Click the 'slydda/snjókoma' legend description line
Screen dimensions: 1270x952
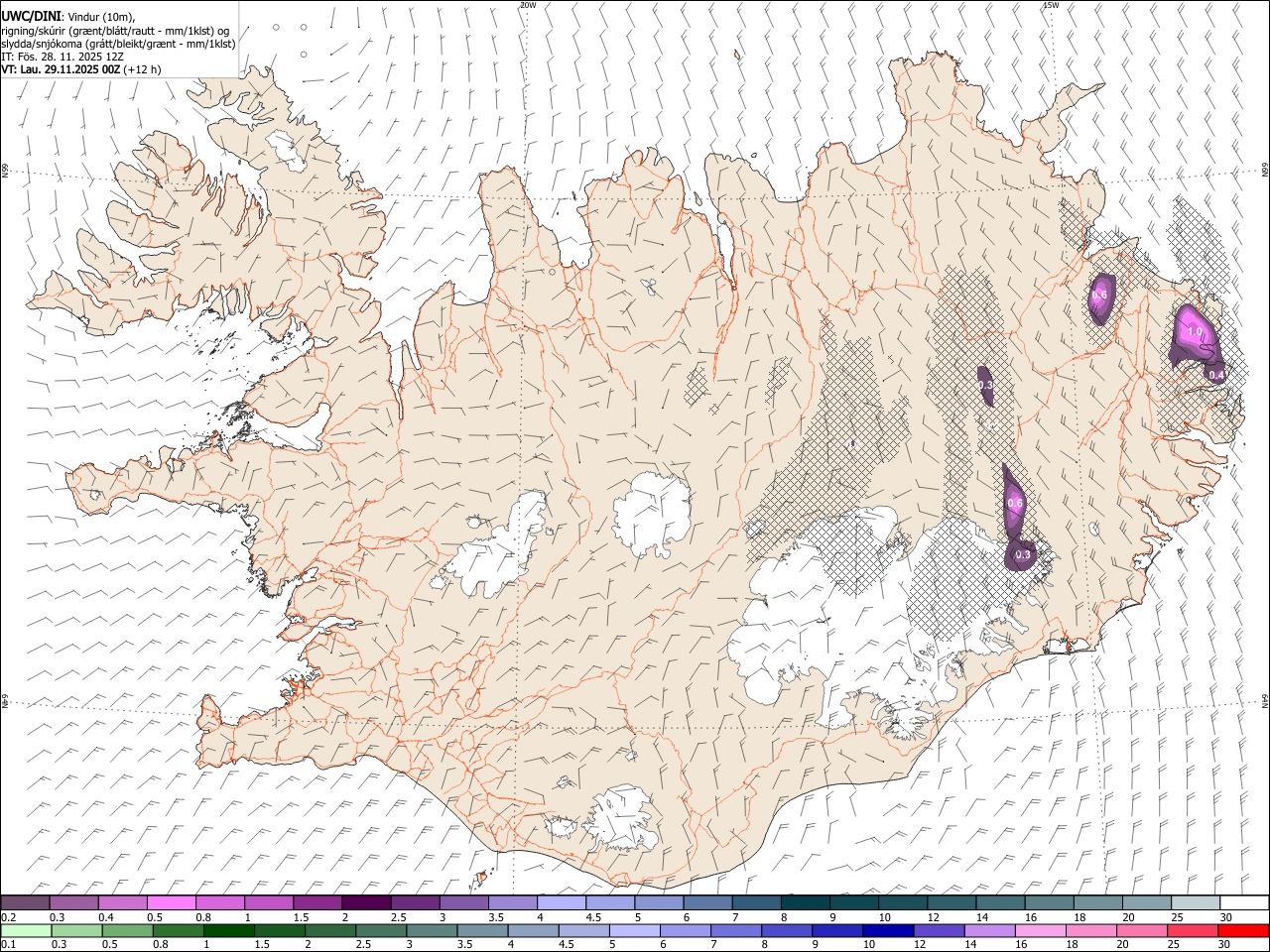[118, 44]
